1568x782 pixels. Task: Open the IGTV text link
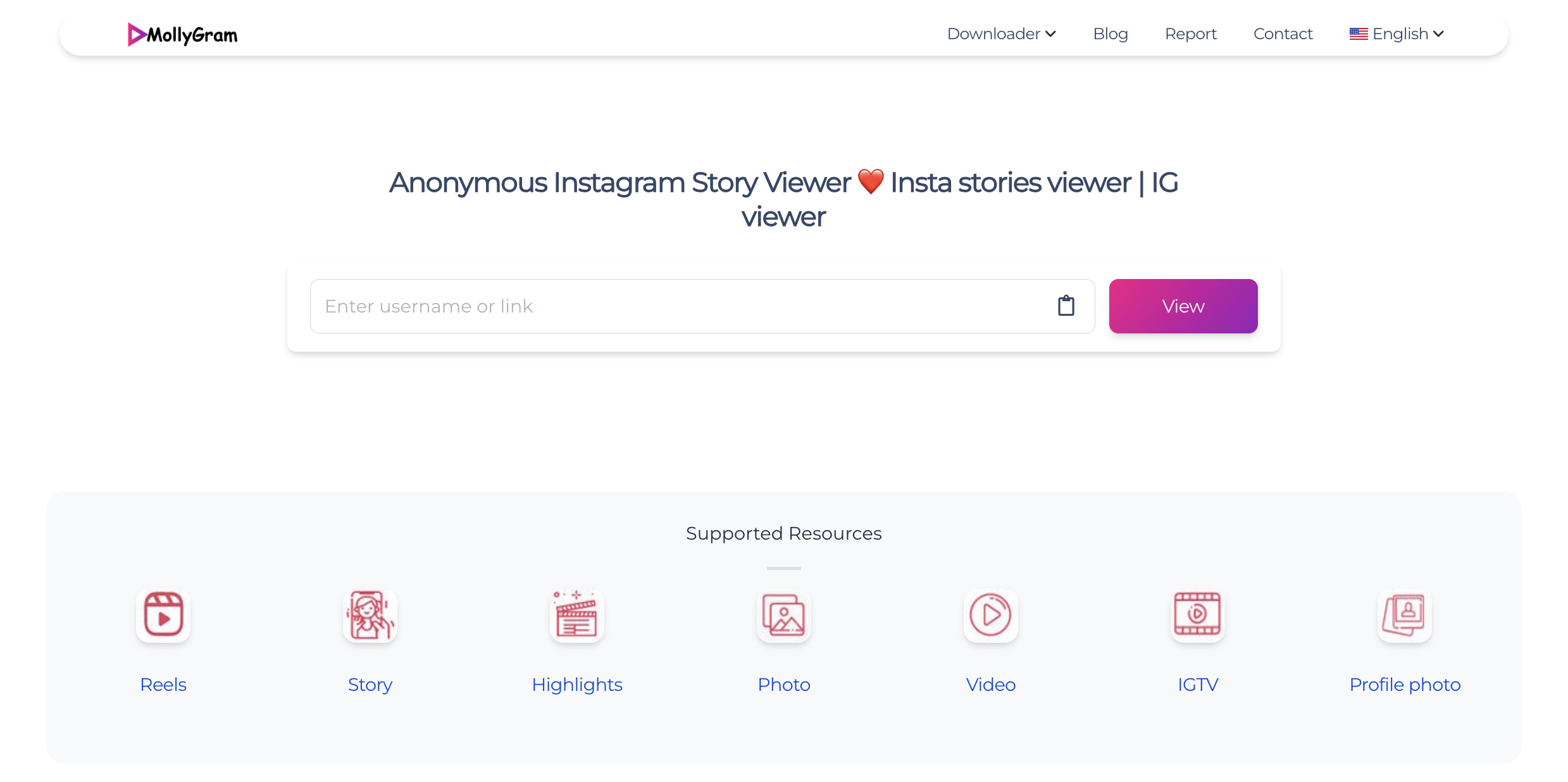tap(1198, 685)
